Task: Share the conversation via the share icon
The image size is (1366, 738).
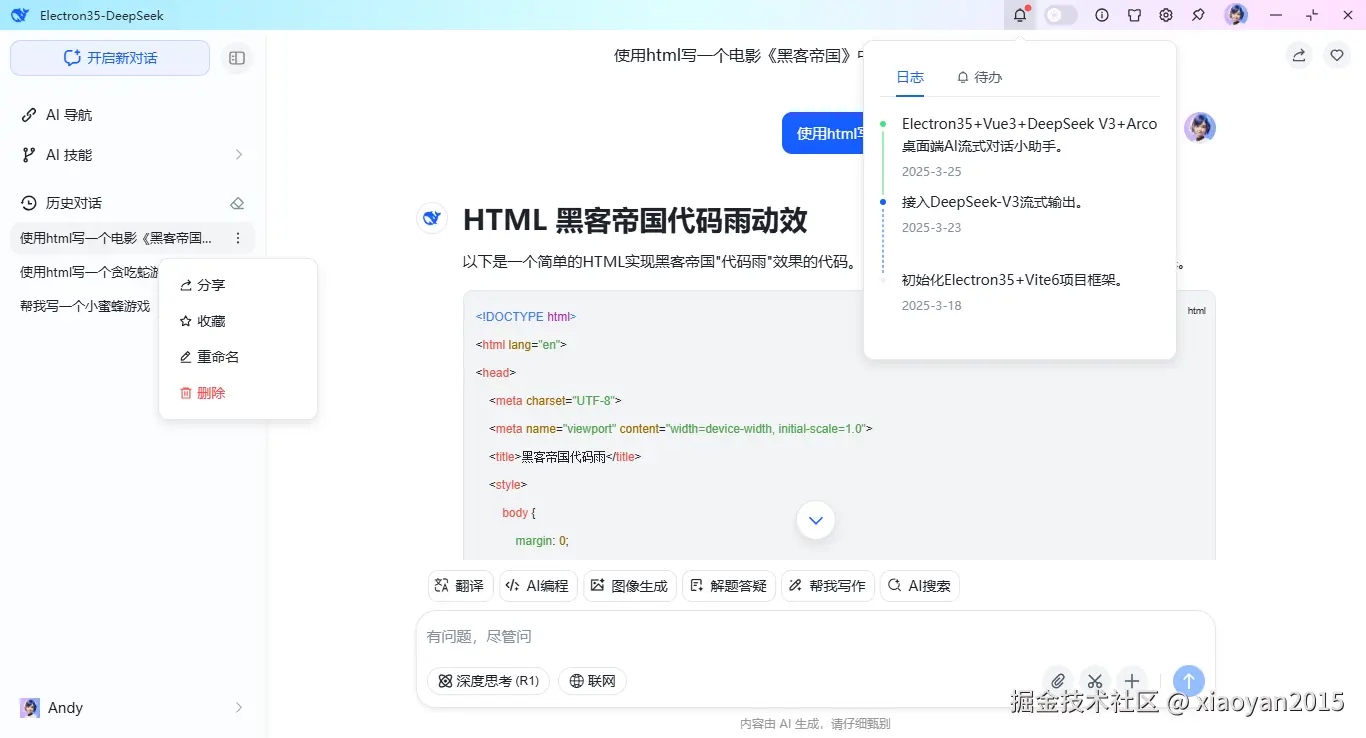Action: 1298,56
